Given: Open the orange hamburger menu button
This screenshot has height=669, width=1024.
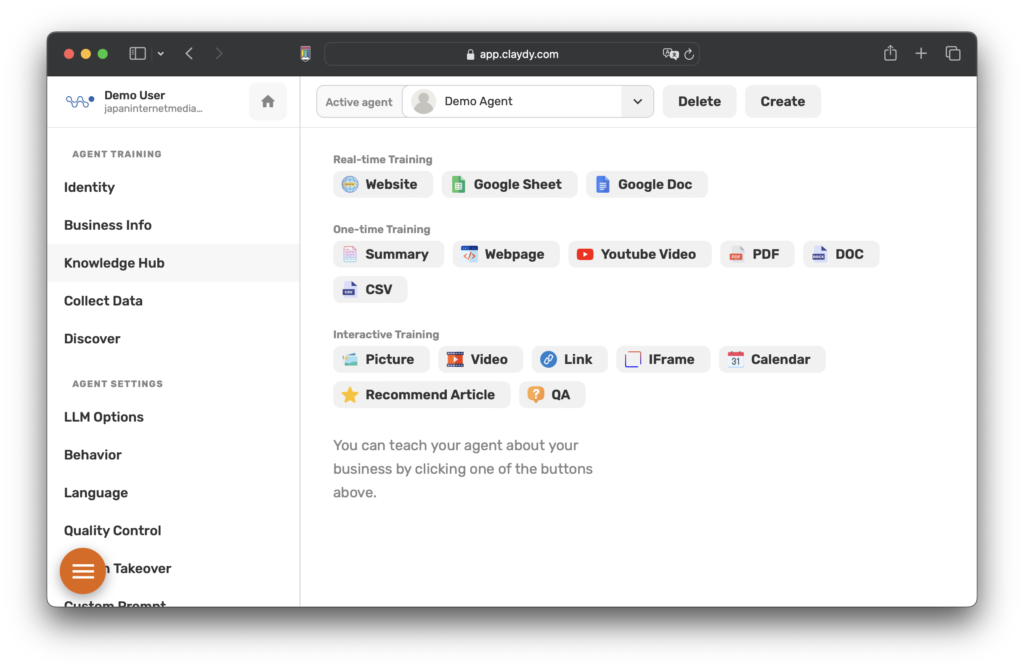Looking at the screenshot, I should pos(83,571).
